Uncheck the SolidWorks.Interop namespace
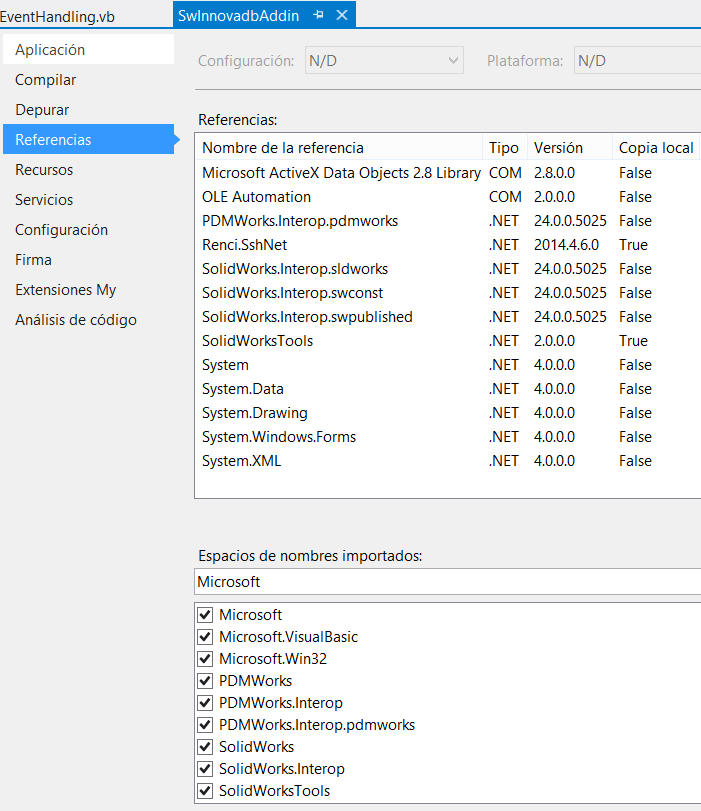Screen dimensions: 701x811 point(205,769)
